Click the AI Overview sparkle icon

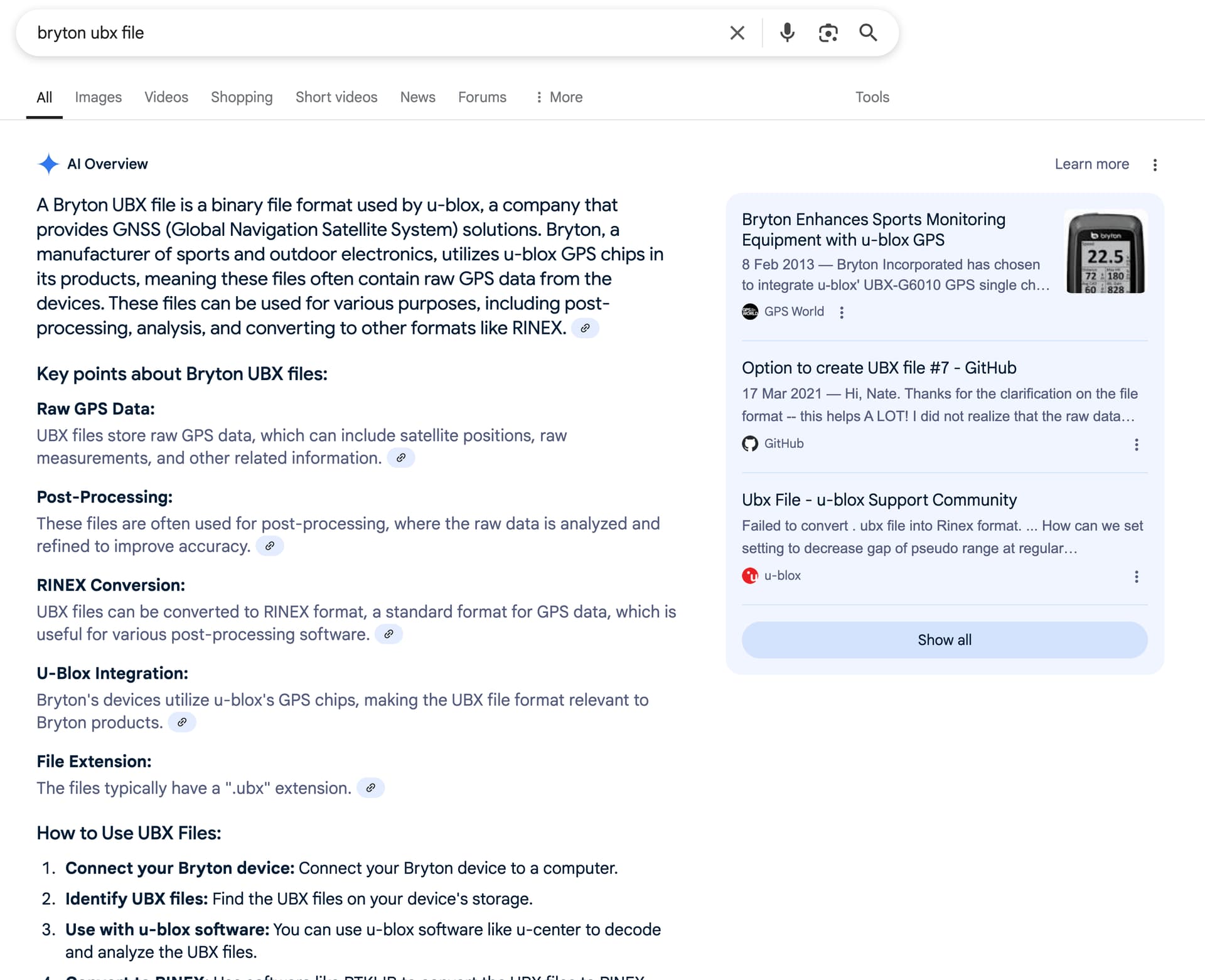pos(48,164)
